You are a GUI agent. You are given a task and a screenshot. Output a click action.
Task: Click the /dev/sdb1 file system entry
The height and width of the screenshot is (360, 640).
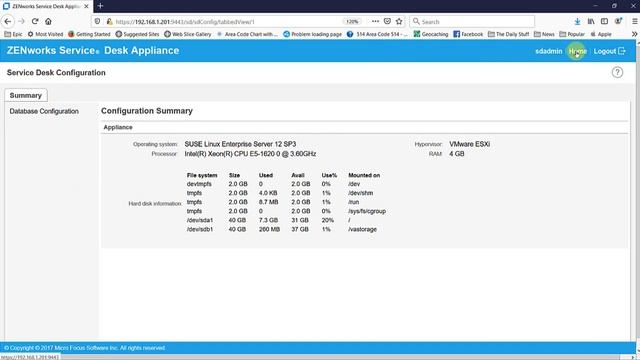coord(200,229)
